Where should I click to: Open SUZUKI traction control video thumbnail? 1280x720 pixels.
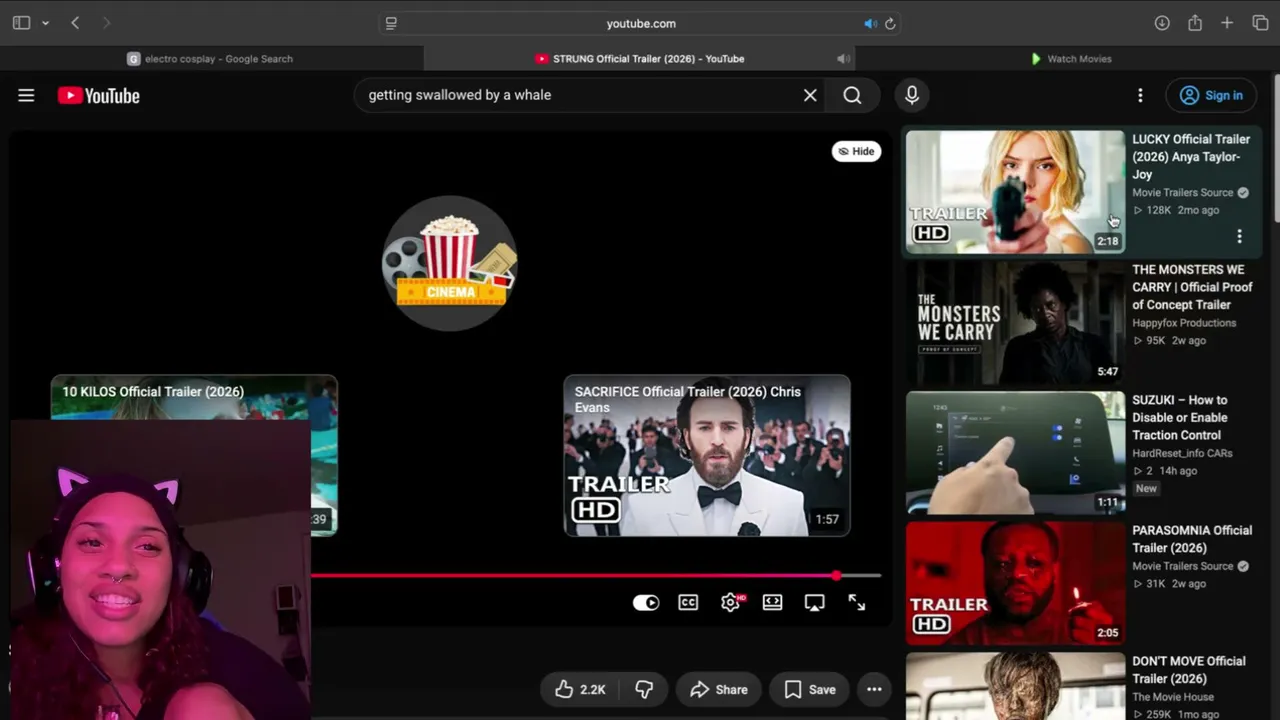(x=1015, y=453)
